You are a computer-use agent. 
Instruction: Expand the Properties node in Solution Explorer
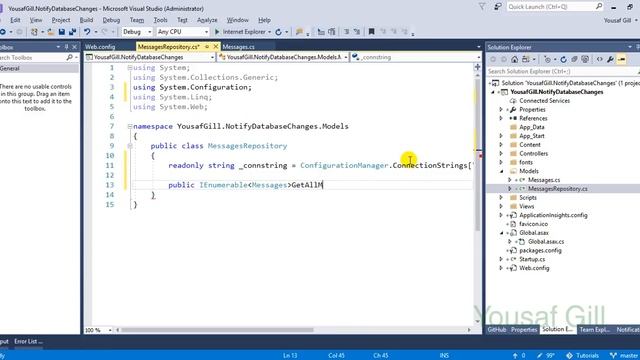(x=501, y=110)
